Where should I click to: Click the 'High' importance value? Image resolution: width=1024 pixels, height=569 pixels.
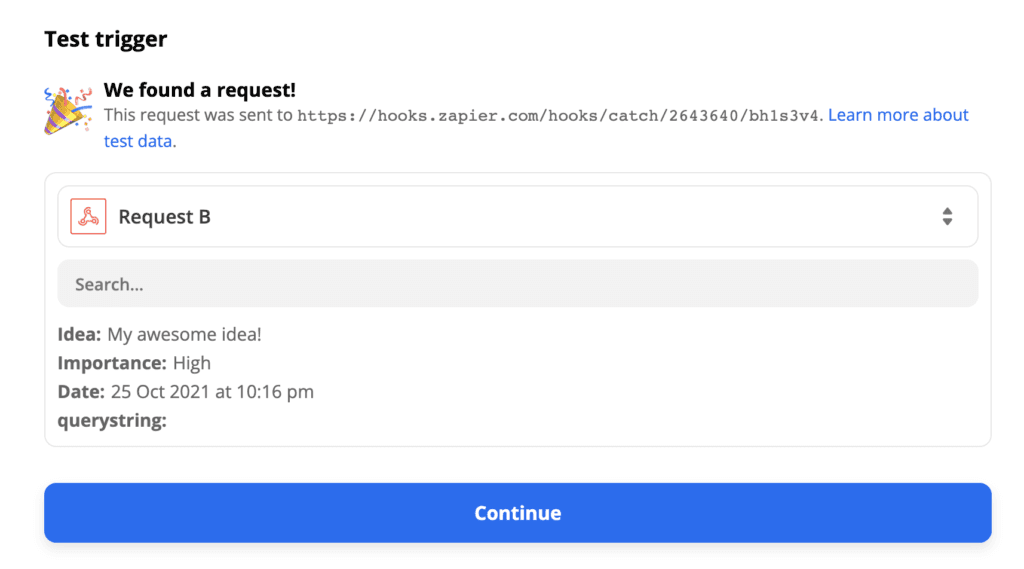(192, 363)
